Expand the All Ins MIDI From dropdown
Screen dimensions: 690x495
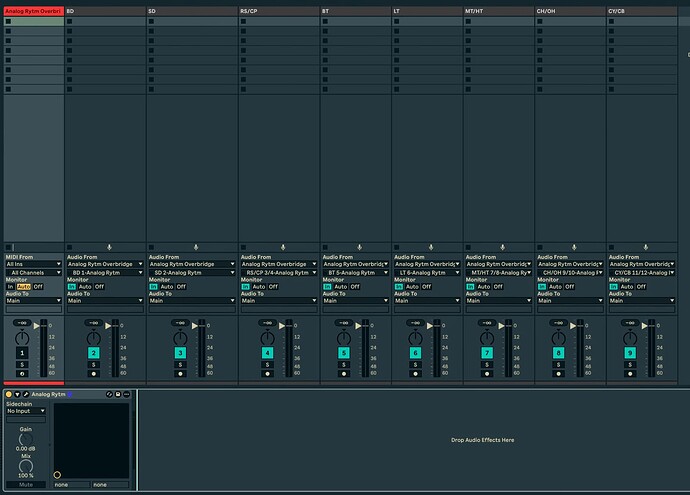pos(33,264)
